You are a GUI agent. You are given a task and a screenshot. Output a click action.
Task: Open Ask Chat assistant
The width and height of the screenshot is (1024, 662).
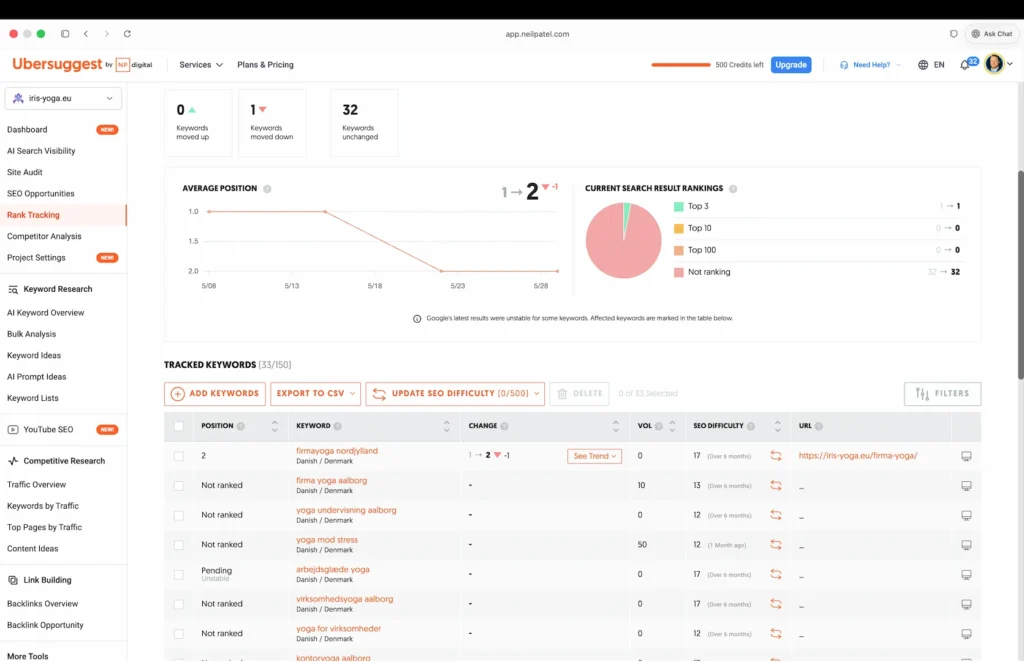click(992, 33)
